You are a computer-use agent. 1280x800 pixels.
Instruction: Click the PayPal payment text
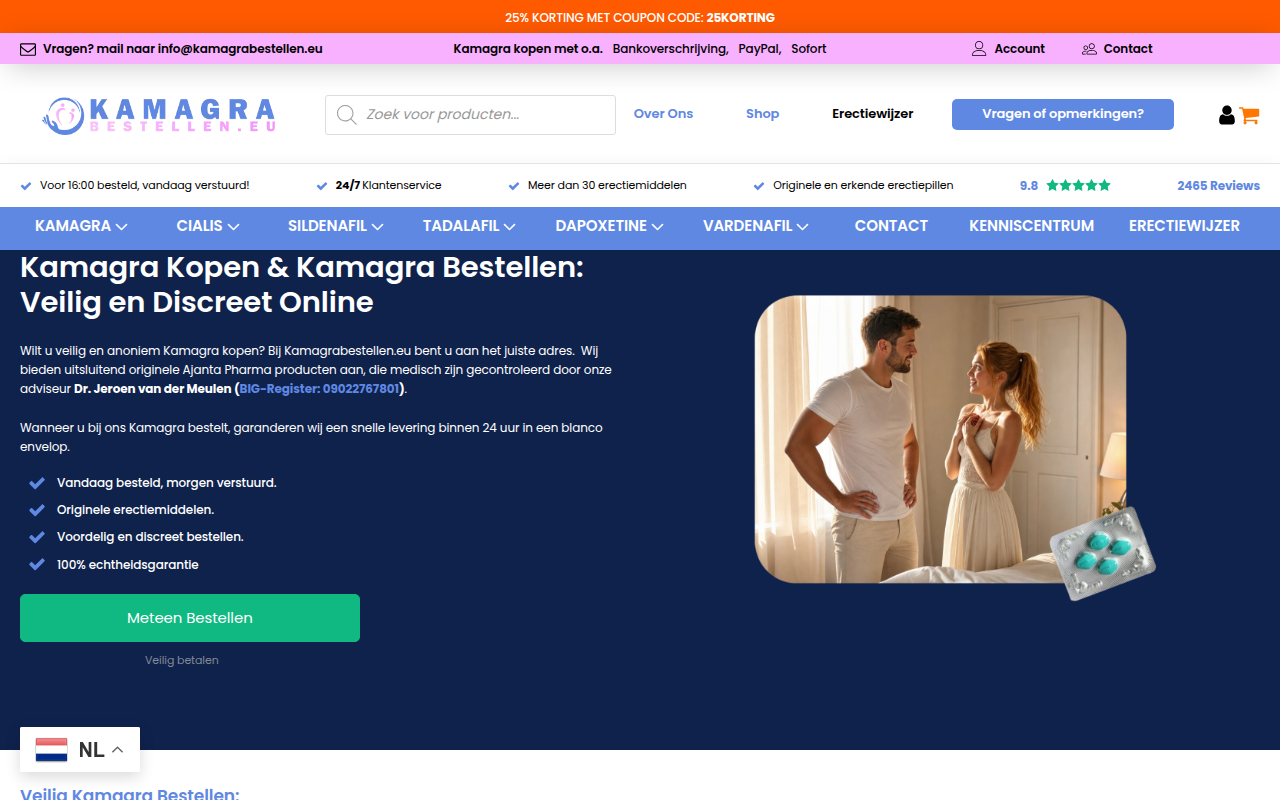coord(759,49)
